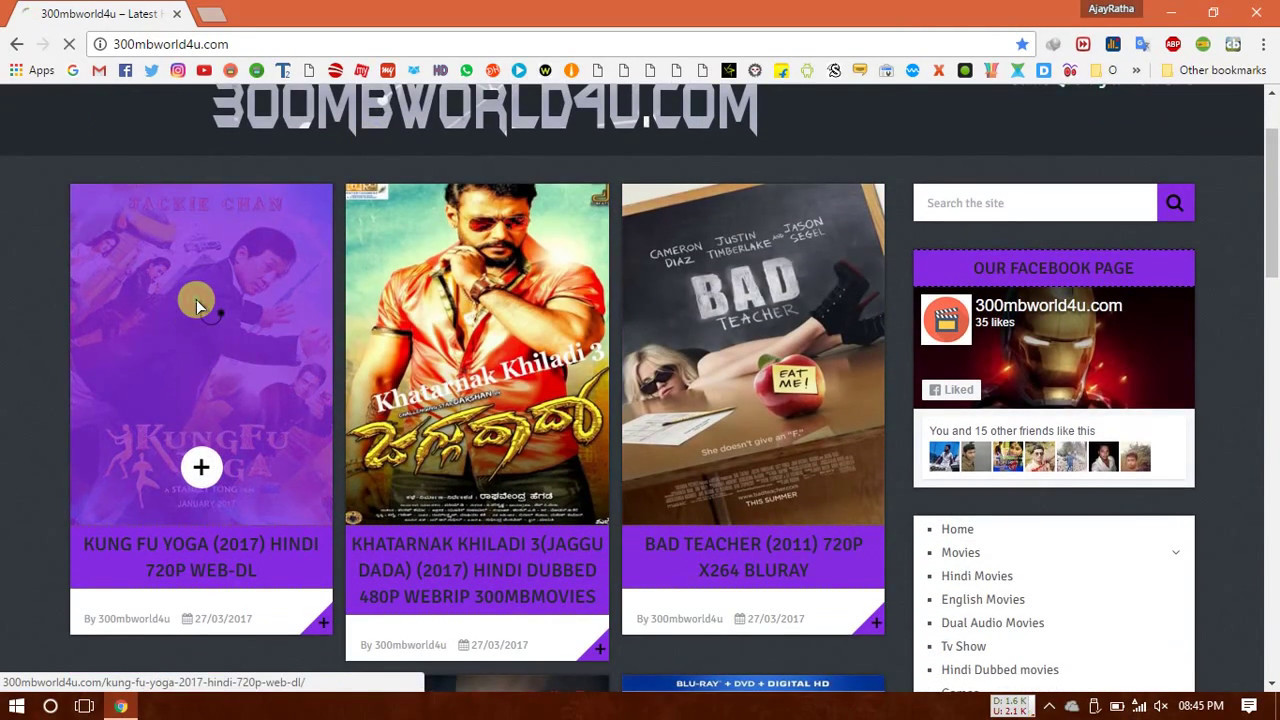
Task: Expand the Movies submenu chevron
Action: point(1176,552)
